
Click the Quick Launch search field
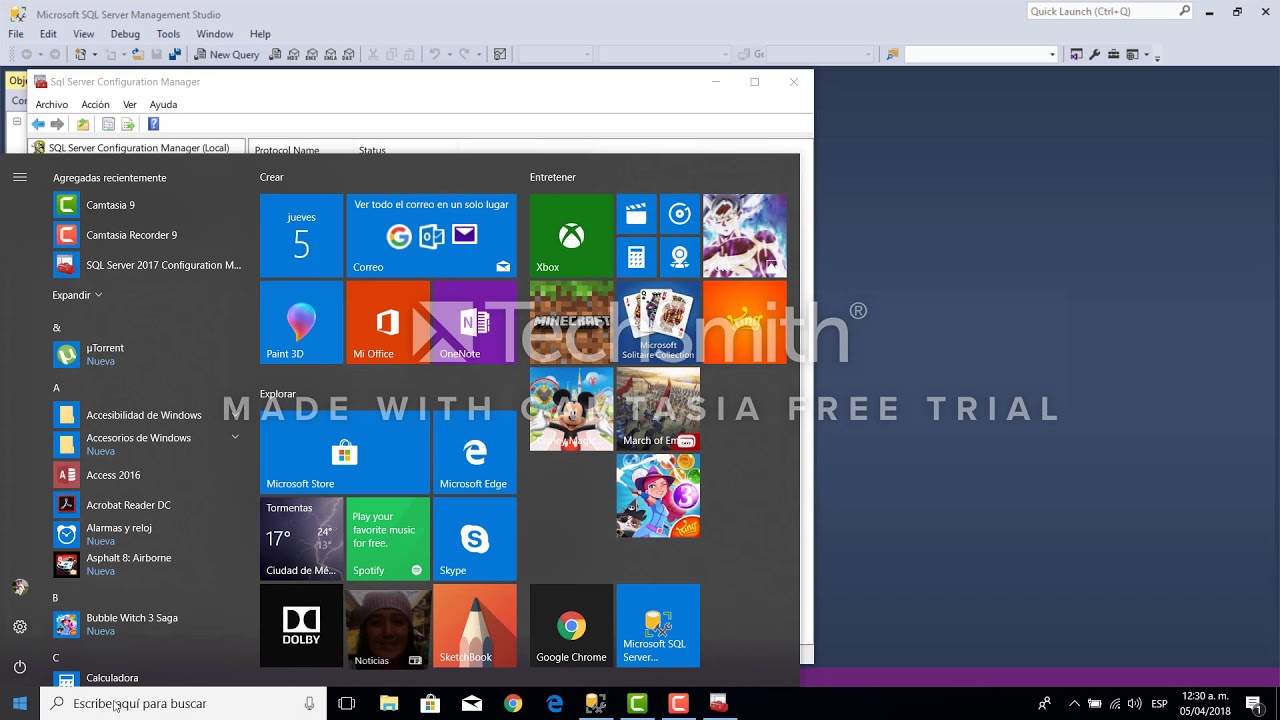(1110, 12)
